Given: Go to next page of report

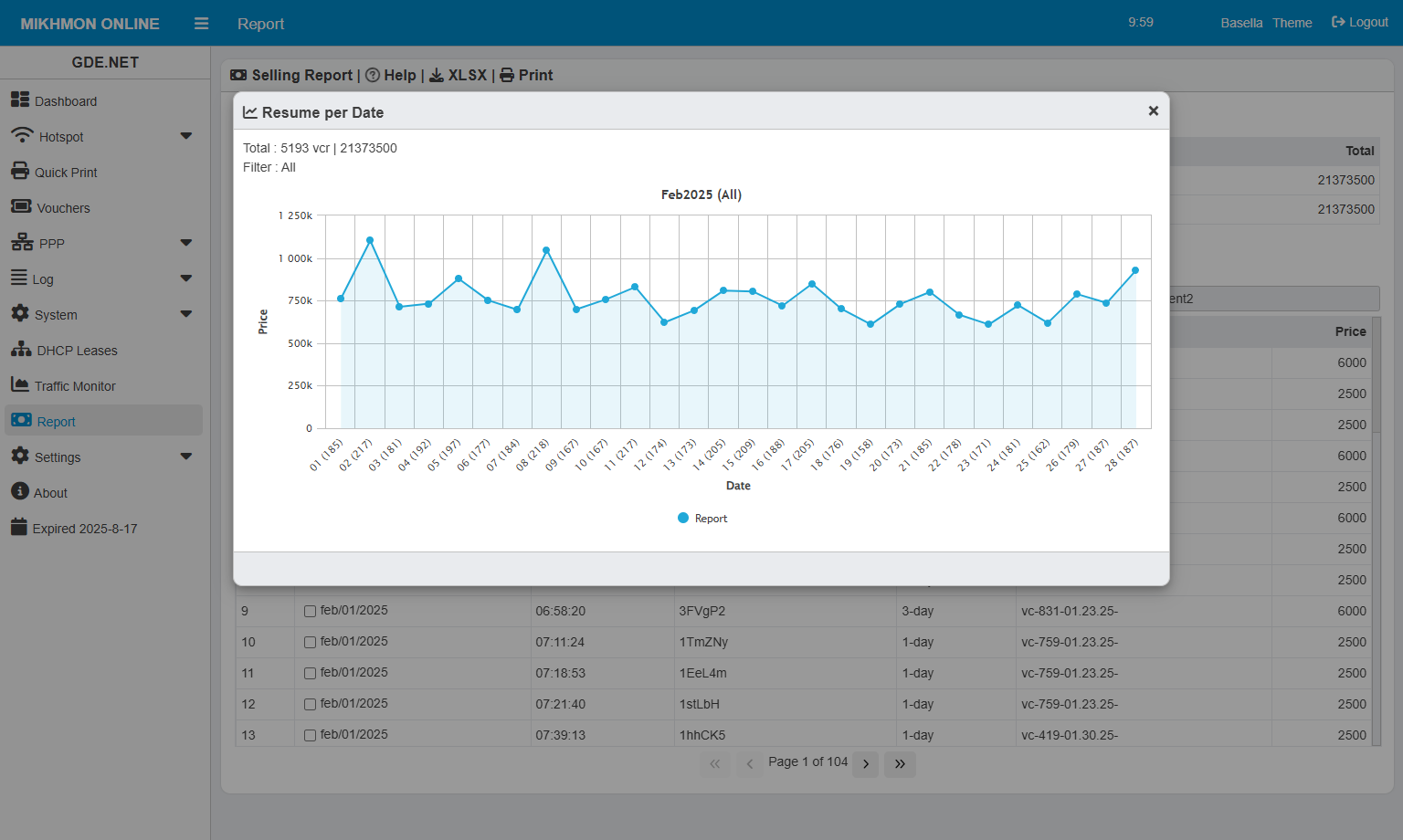Looking at the screenshot, I should [865, 764].
